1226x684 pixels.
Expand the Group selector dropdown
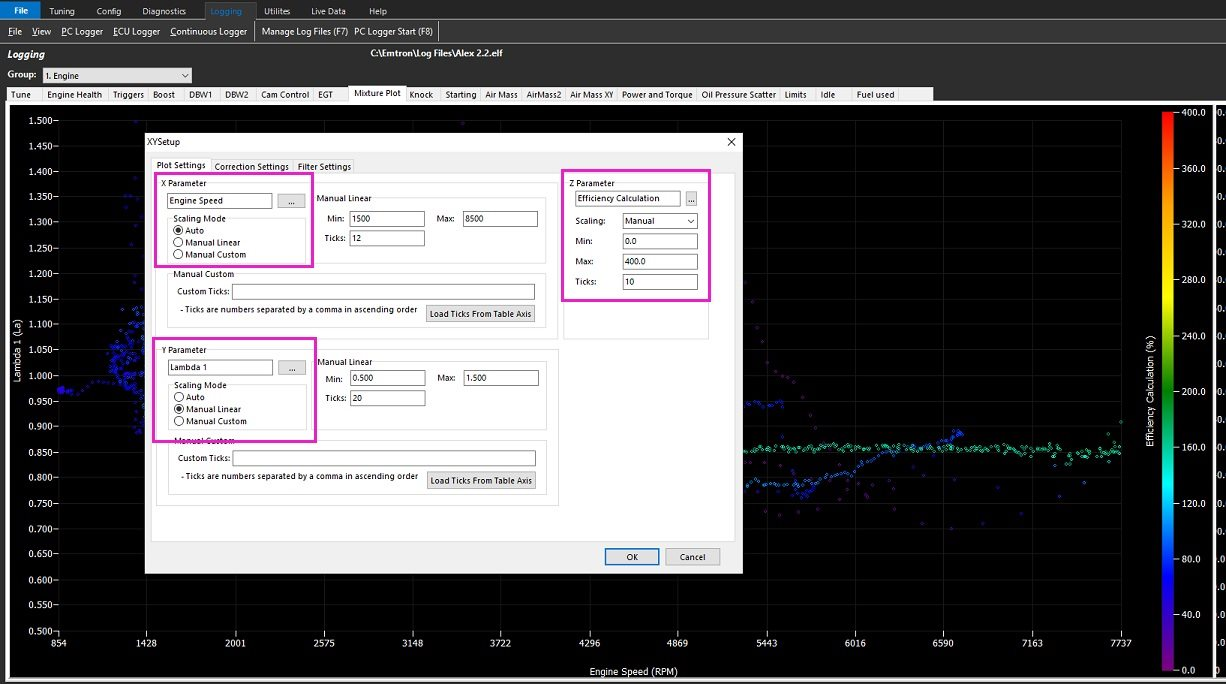(x=117, y=75)
